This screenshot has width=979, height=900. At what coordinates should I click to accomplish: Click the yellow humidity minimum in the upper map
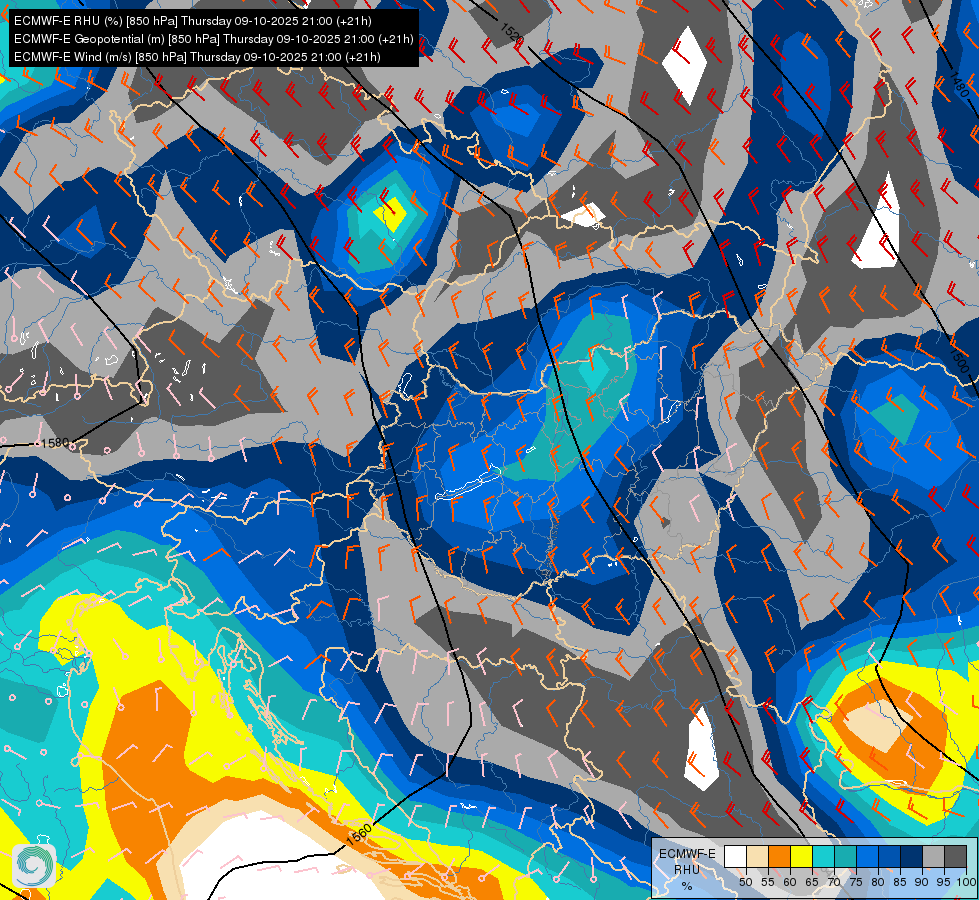coord(391,214)
